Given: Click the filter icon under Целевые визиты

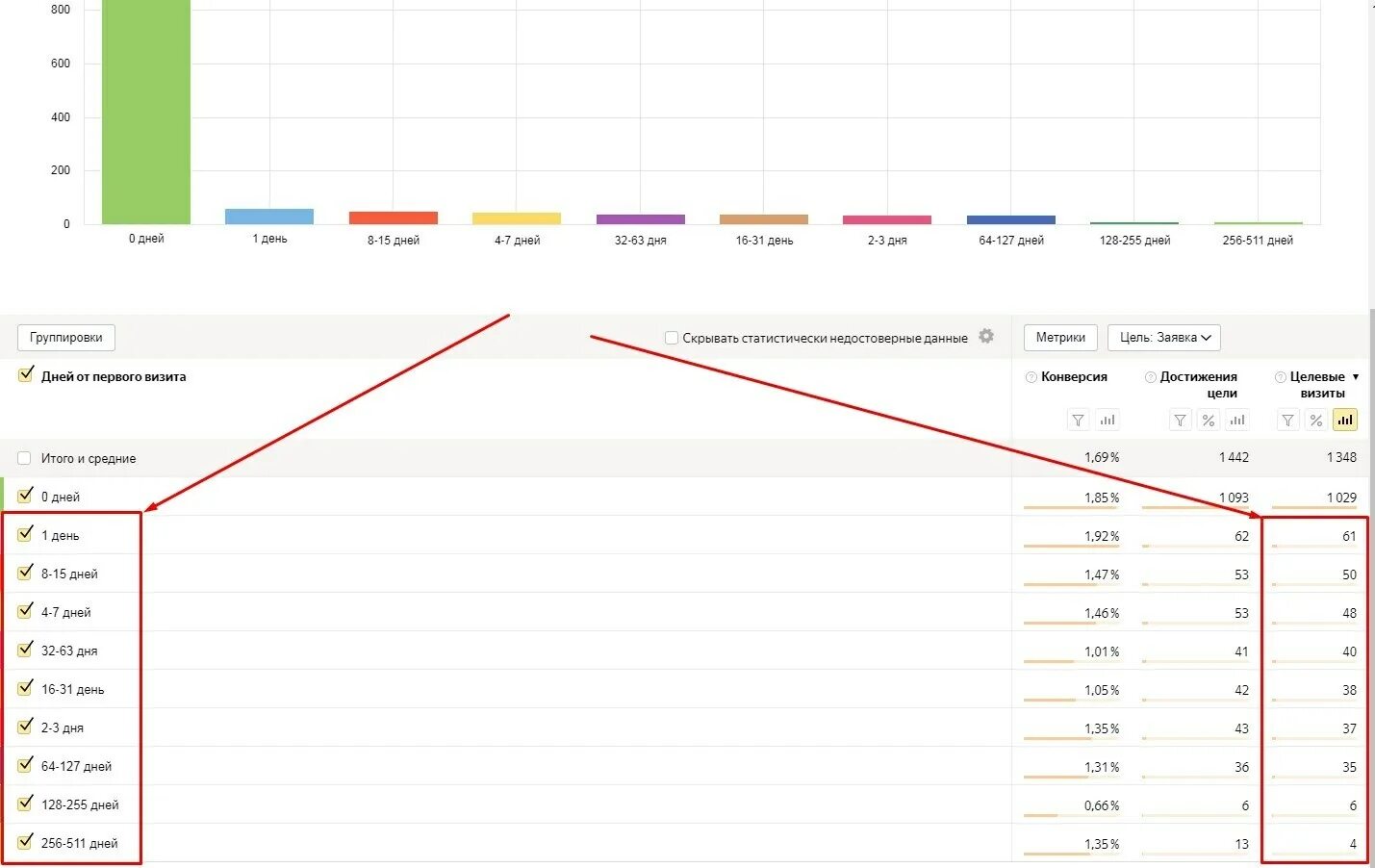Looking at the screenshot, I should pos(1287,421).
